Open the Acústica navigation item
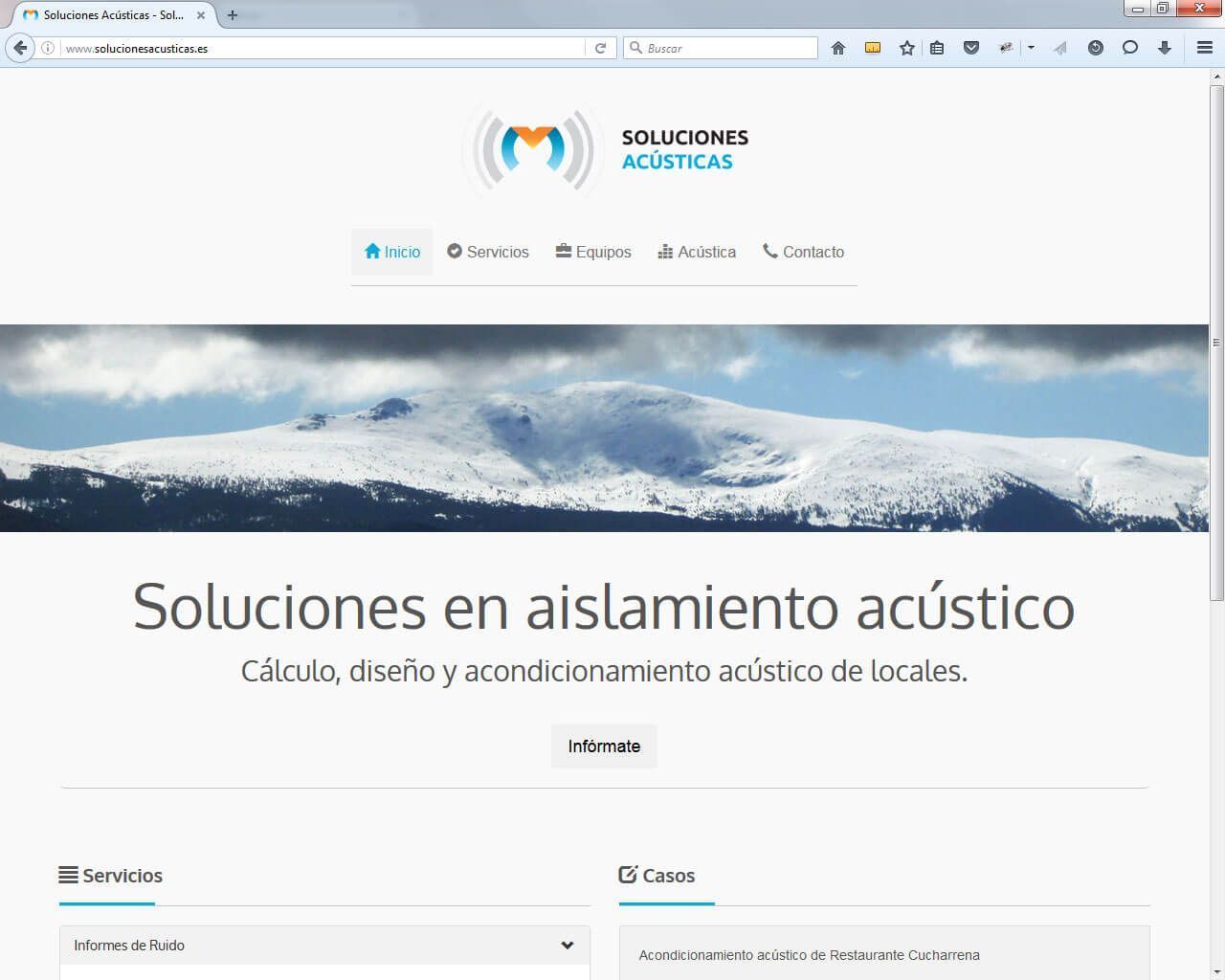1225x980 pixels. tap(697, 252)
